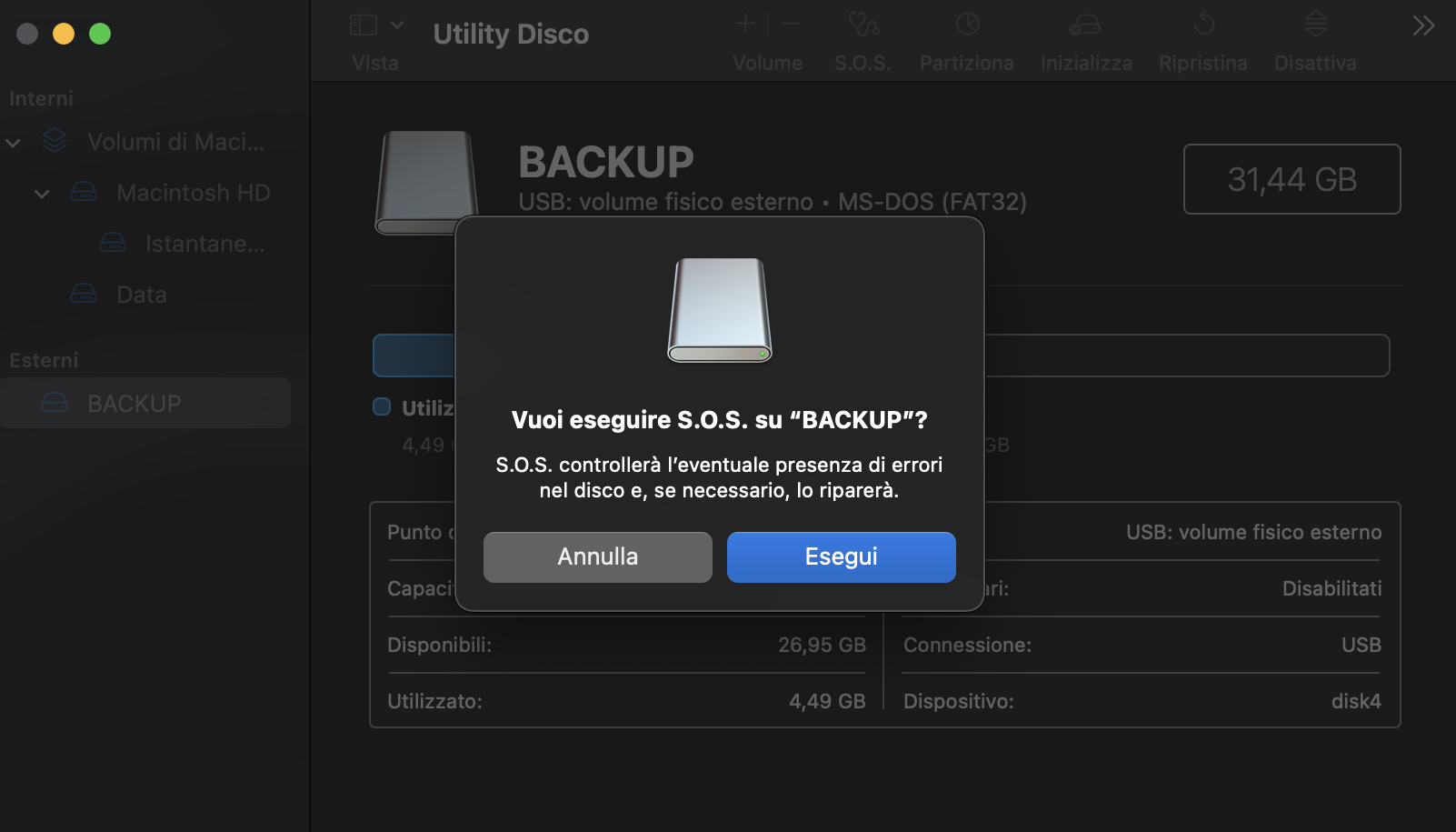Screen dimensions: 1456x832
Task: Click the blue Utilizzato legend swatch
Action: 382,407
